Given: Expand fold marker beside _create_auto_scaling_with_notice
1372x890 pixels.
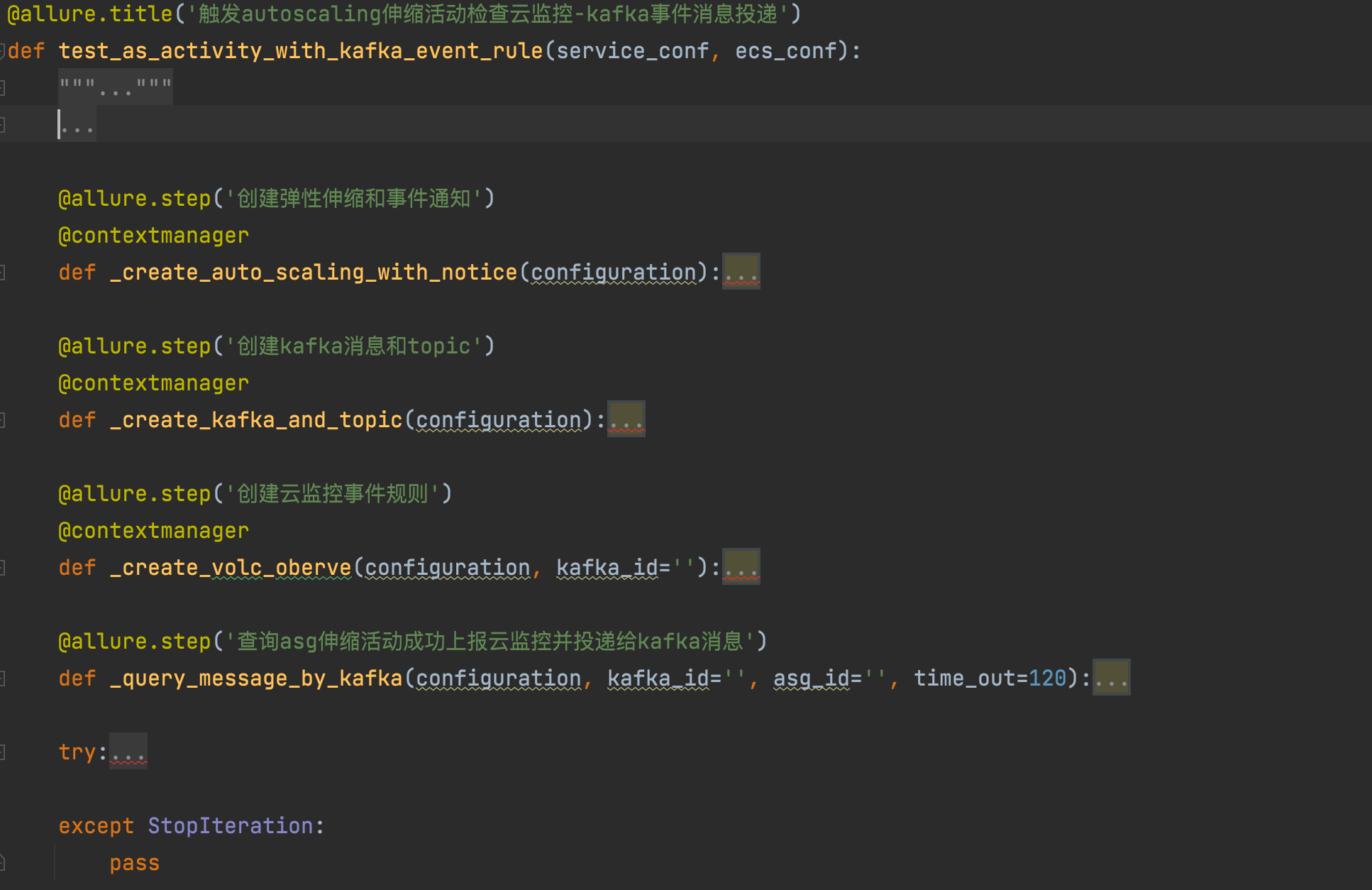Looking at the screenshot, I should (x=3, y=273).
